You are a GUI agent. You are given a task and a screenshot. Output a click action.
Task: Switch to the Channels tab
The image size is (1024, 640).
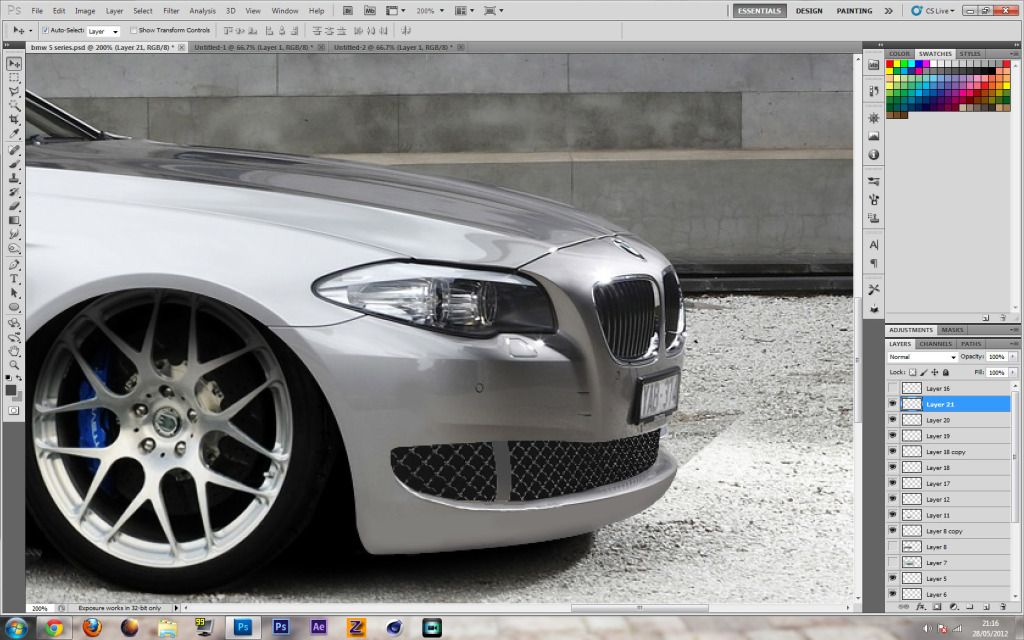(936, 344)
